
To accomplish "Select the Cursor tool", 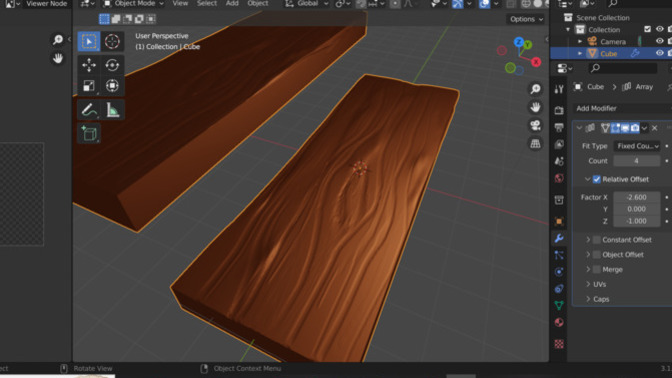I will point(112,42).
